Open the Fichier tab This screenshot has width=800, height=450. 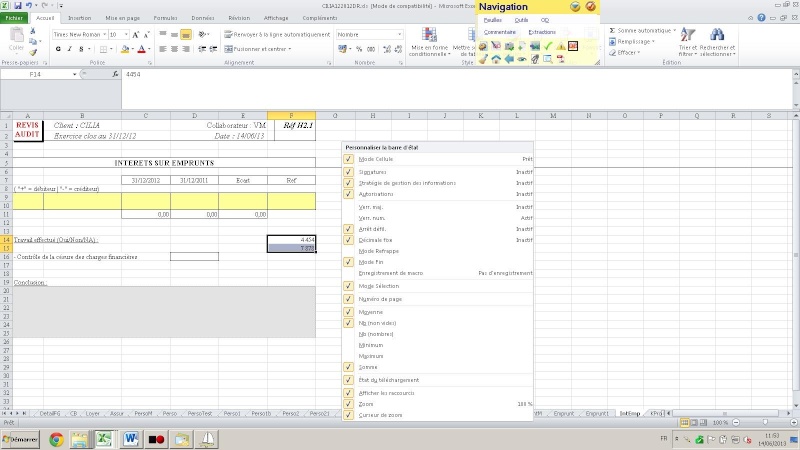pyautogui.click(x=14, y=18)
